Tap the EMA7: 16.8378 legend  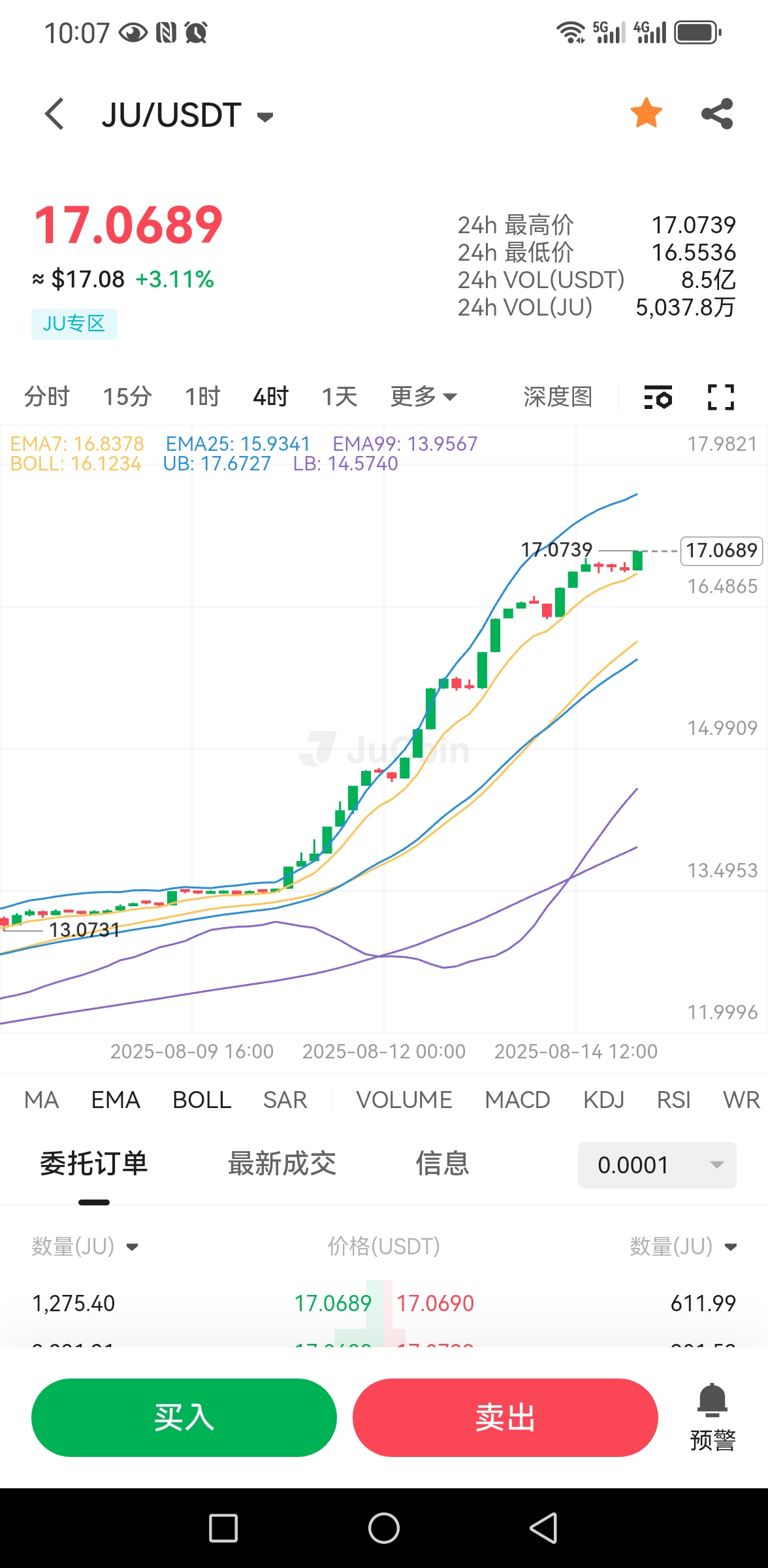point(77,444)
